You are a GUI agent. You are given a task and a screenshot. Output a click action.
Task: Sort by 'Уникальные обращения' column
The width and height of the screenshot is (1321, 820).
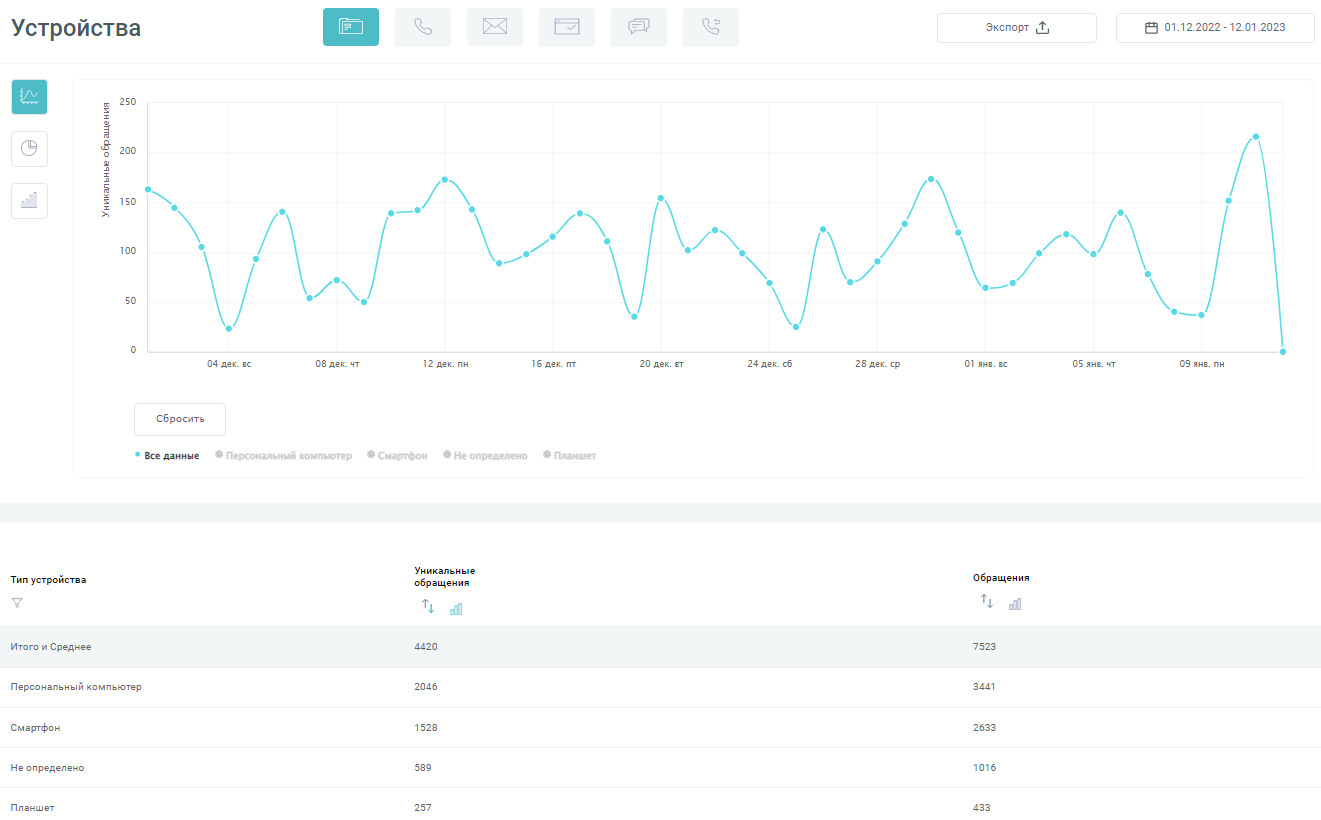[x=427, y=607]
